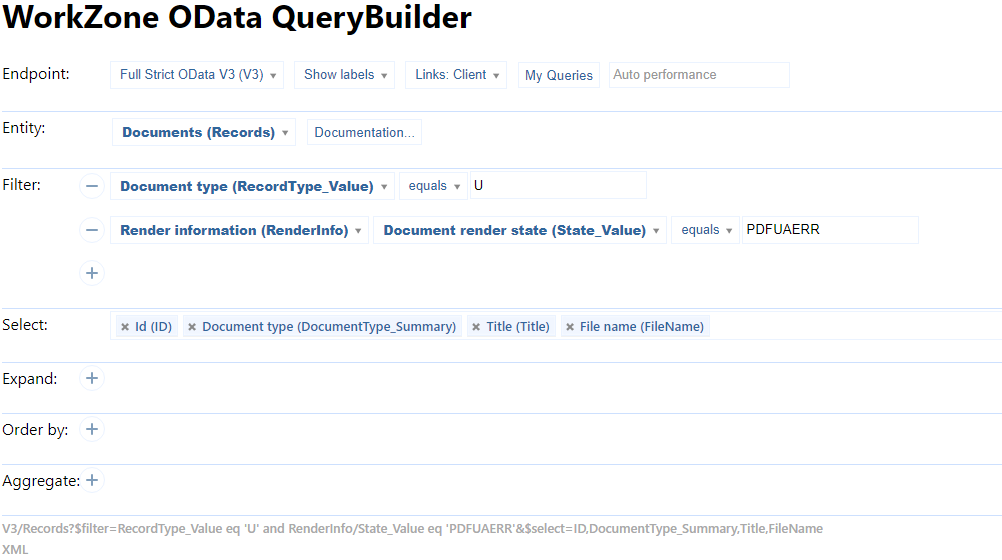The height and width of the screenshot is (560, 1002).
Task: Remove Title (Title) from Select
Action: point(476,327)
